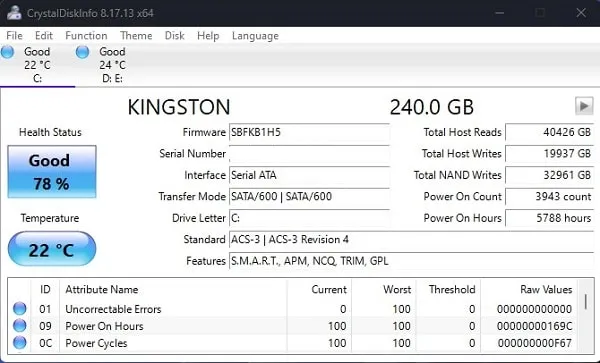Click the CrystalDiskInfo app icon in title bar

(14, 13)
